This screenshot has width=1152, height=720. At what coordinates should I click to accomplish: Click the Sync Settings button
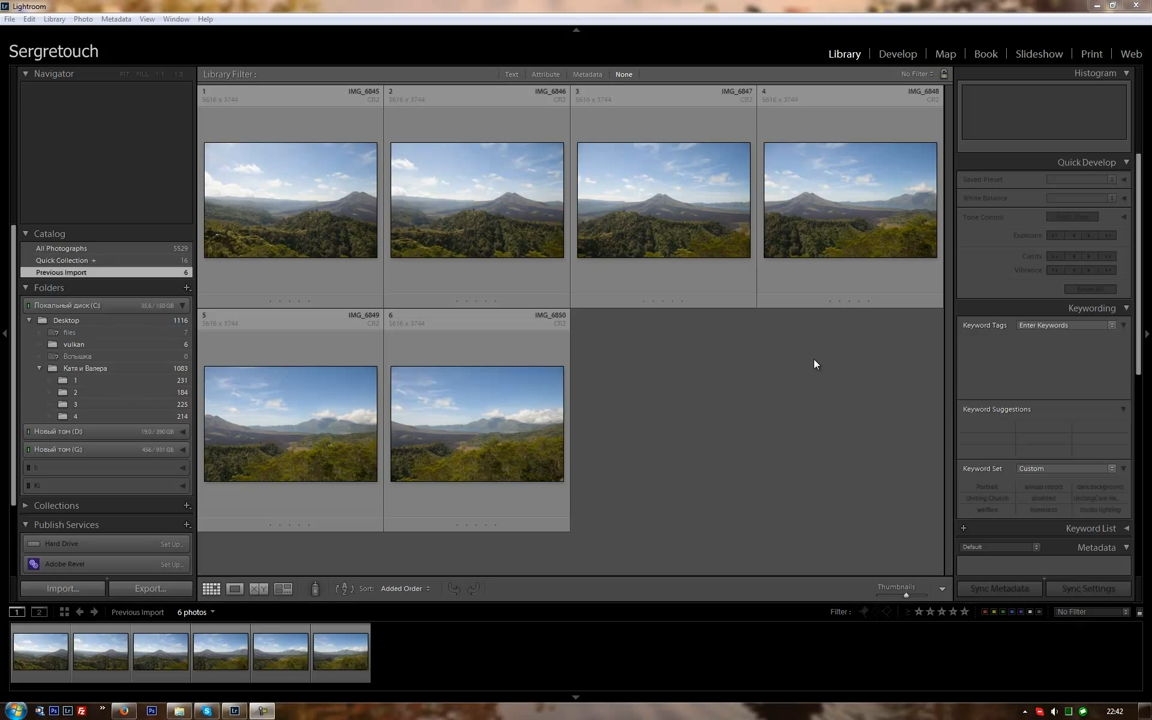pyautogui.click(x=1088, y=588)
